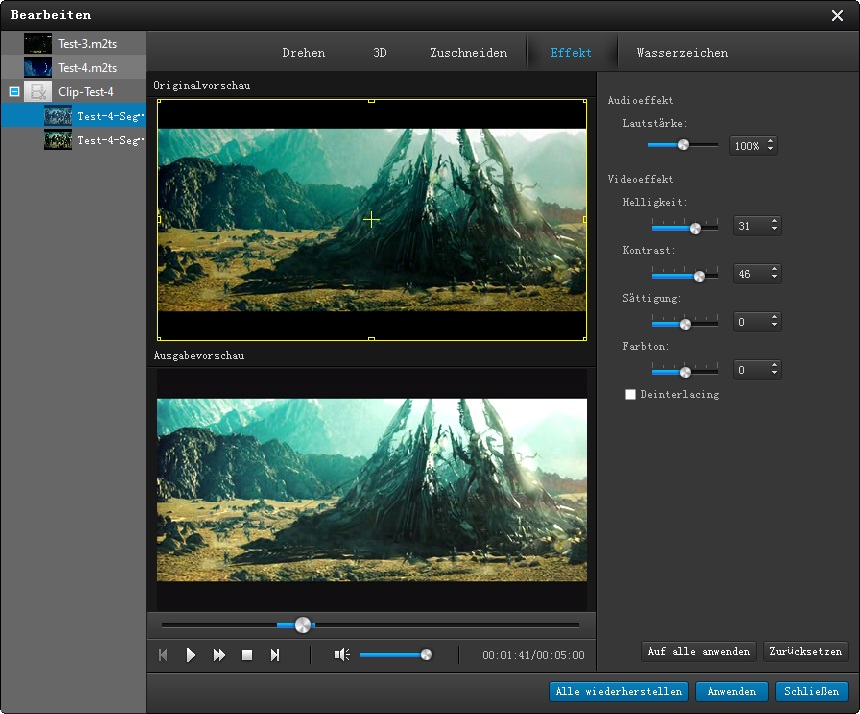
Task: Jump to previous frame in player
Action: (x=163, y=655)
